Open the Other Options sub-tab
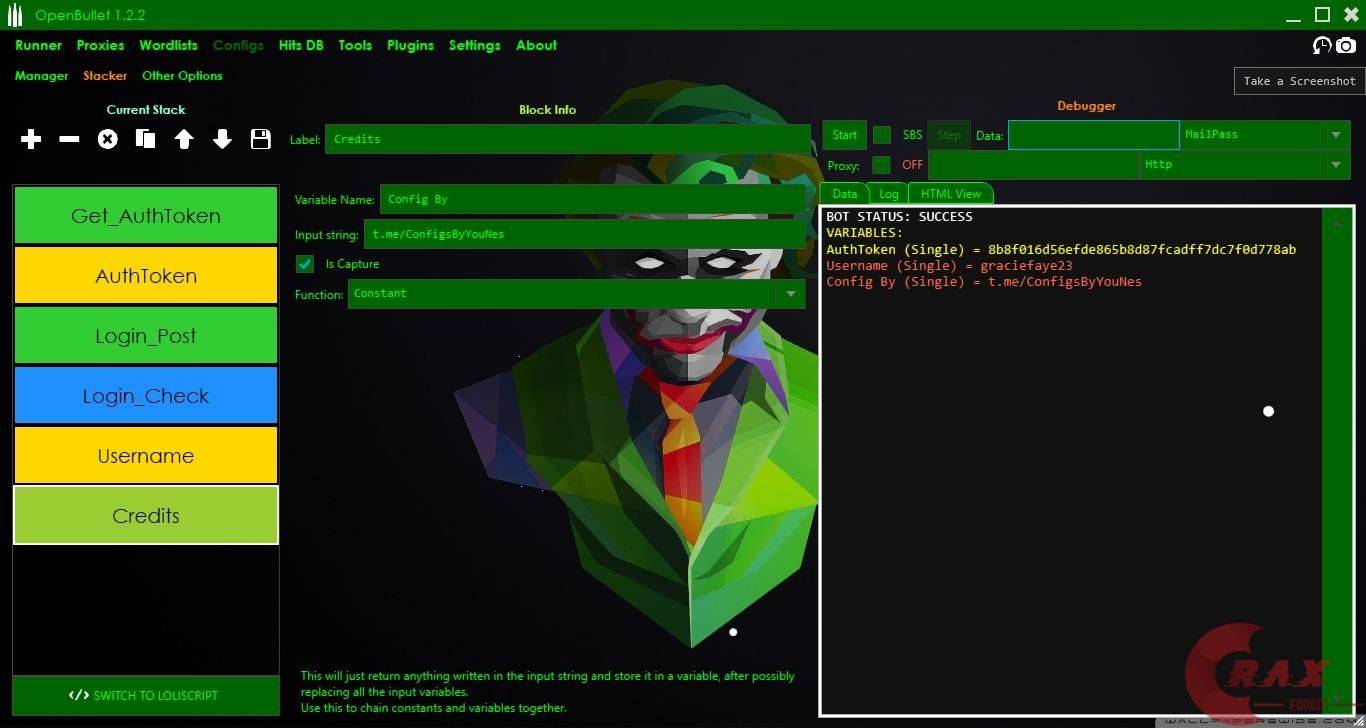This screenshot has width=1366, height=728. tap(182, 76)
